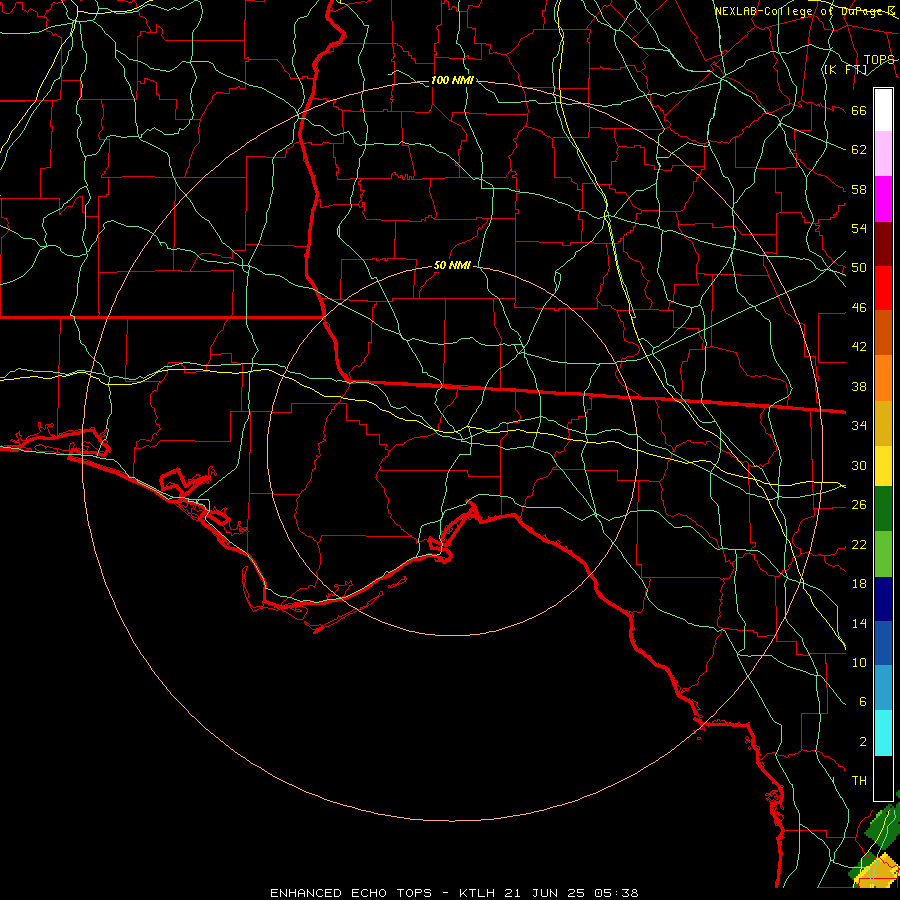
Task: Click the legend value 26
Action: pos(859,505)
